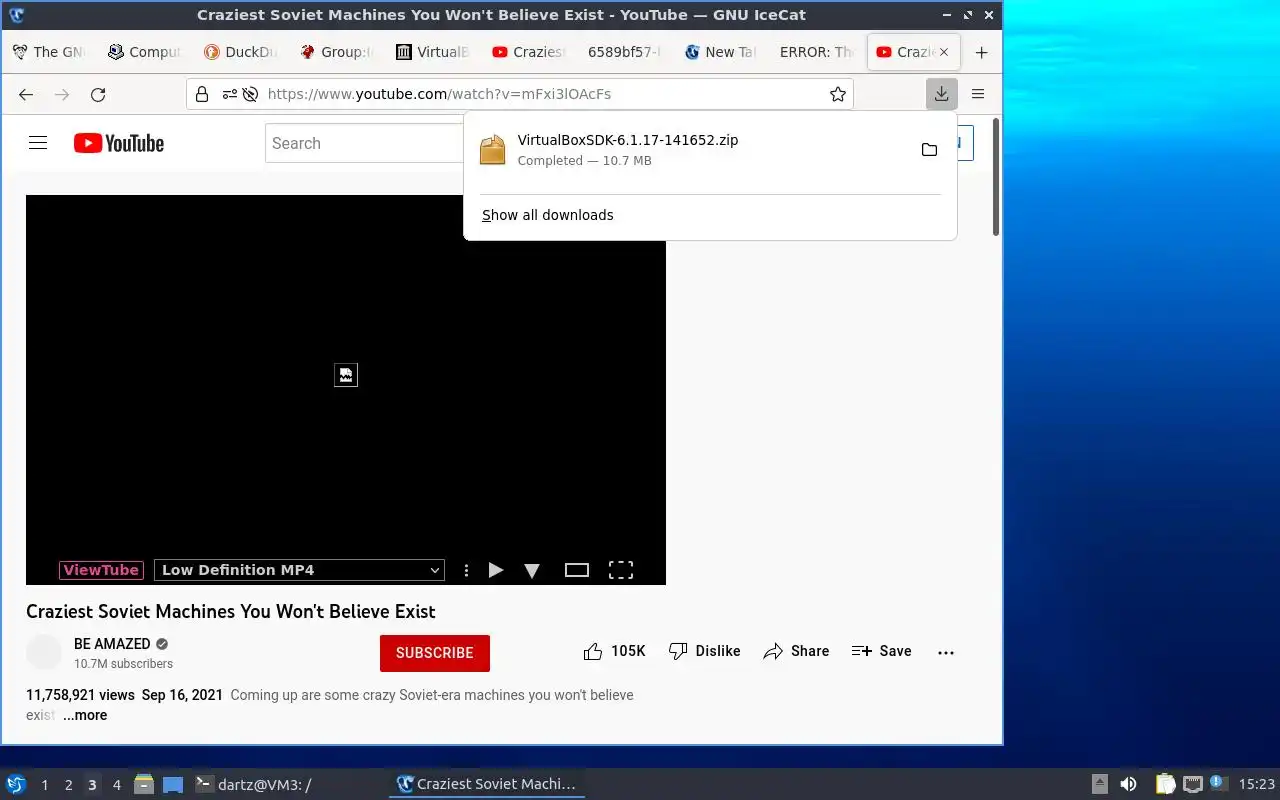Dislike the video
The image size is (1280, 800).
pos(705,652)
